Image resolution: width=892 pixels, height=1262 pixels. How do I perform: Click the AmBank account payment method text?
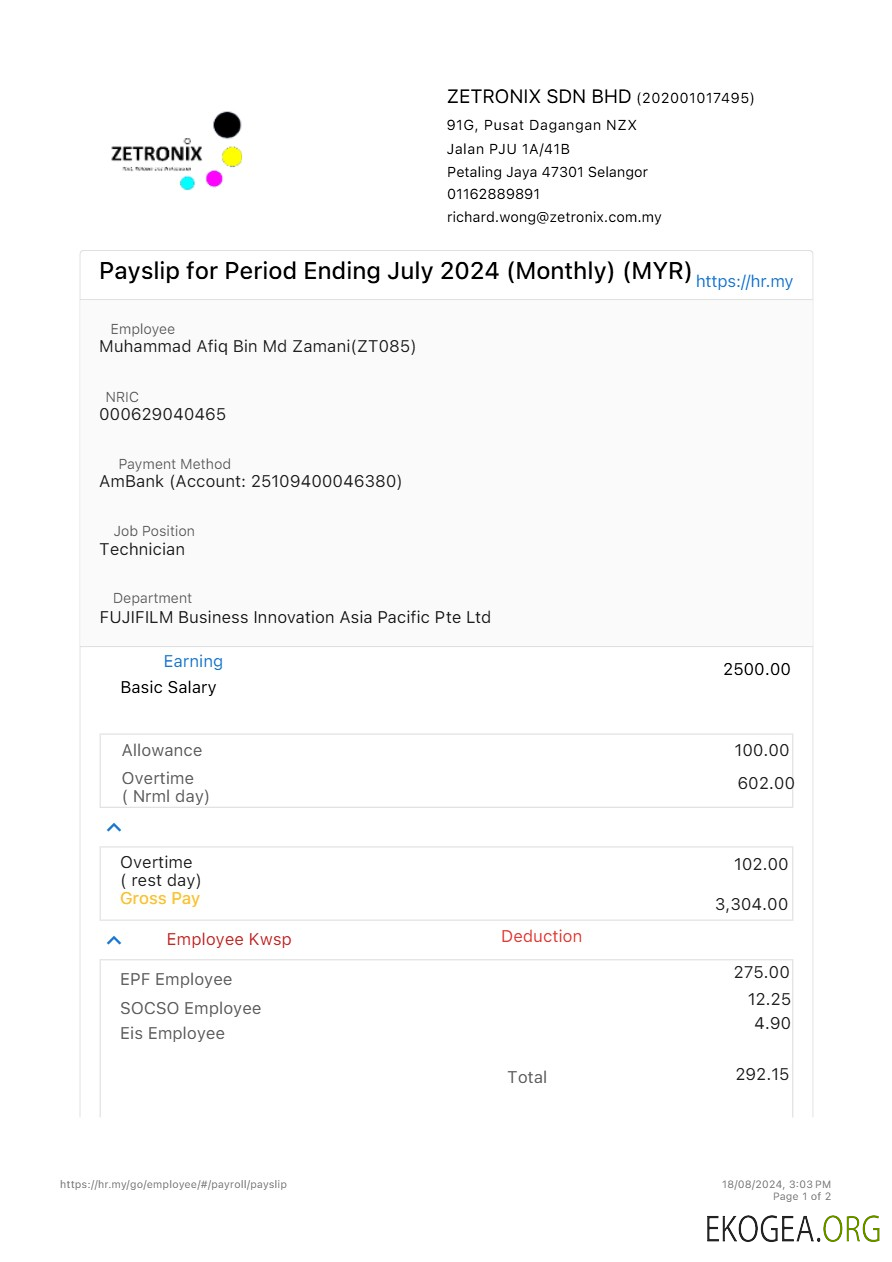point(250,481)
